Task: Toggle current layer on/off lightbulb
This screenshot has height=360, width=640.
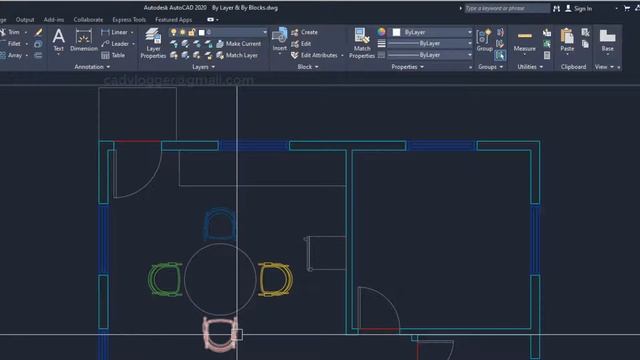Action: pyautogui.click(x=173, y=32)
